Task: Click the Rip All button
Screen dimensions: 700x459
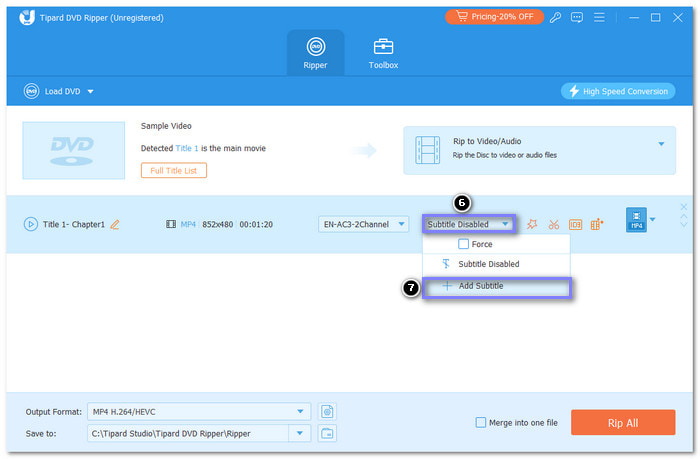Action: pos(623,422)
